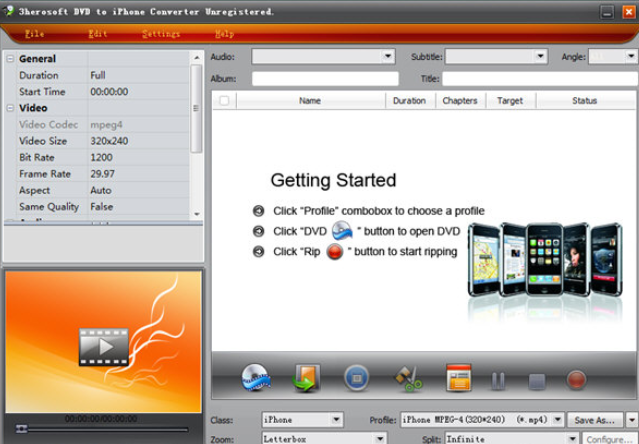The width and height of the screenshot is (639, 444).
Task: Collapse the Video property group
Action: [x=10, y=108]
